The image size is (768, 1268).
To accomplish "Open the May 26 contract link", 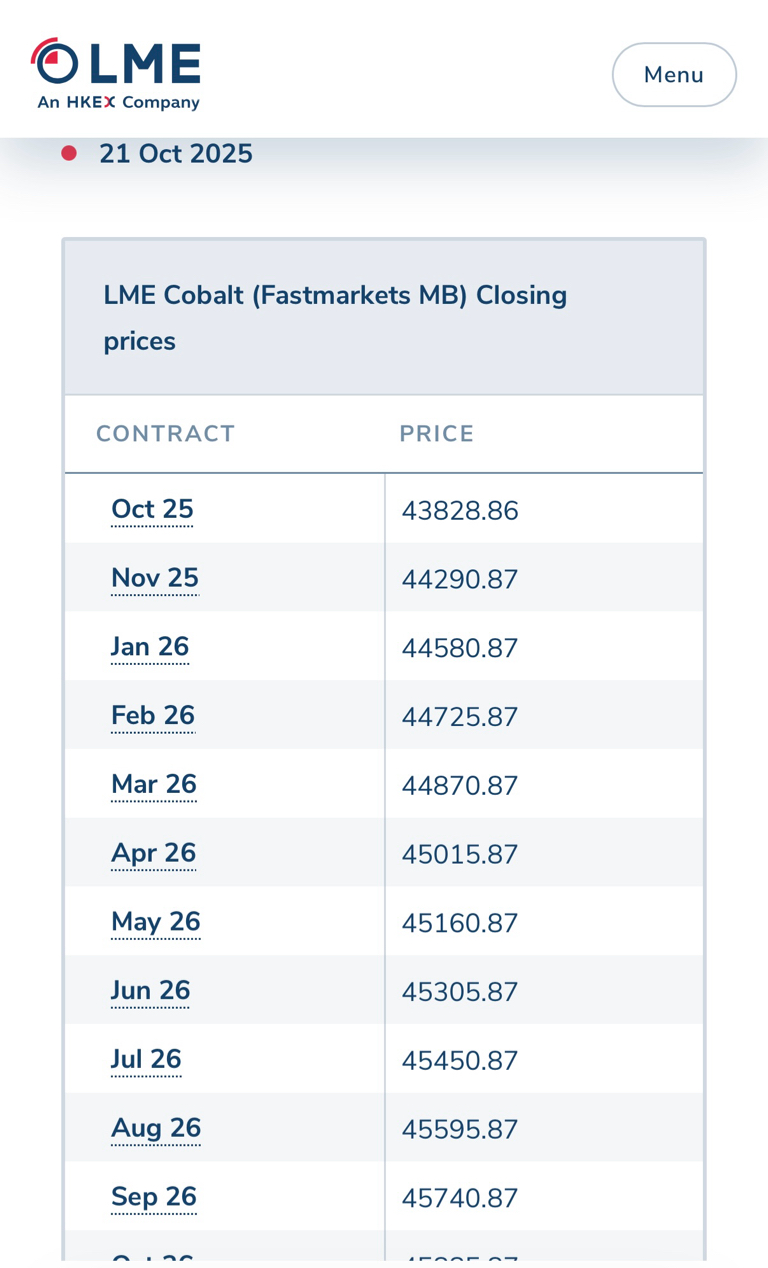I will [156, 922].
